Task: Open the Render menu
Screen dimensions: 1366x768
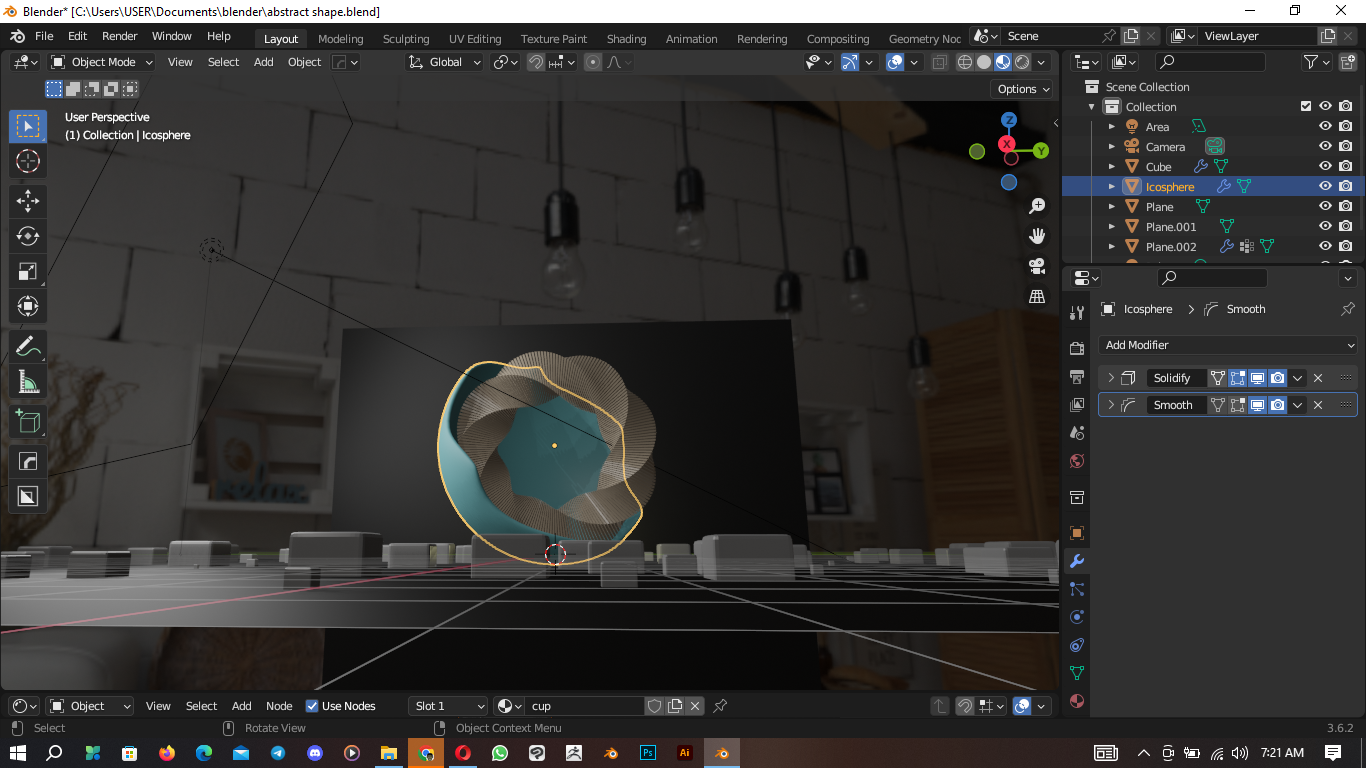Action: [119, 36]
